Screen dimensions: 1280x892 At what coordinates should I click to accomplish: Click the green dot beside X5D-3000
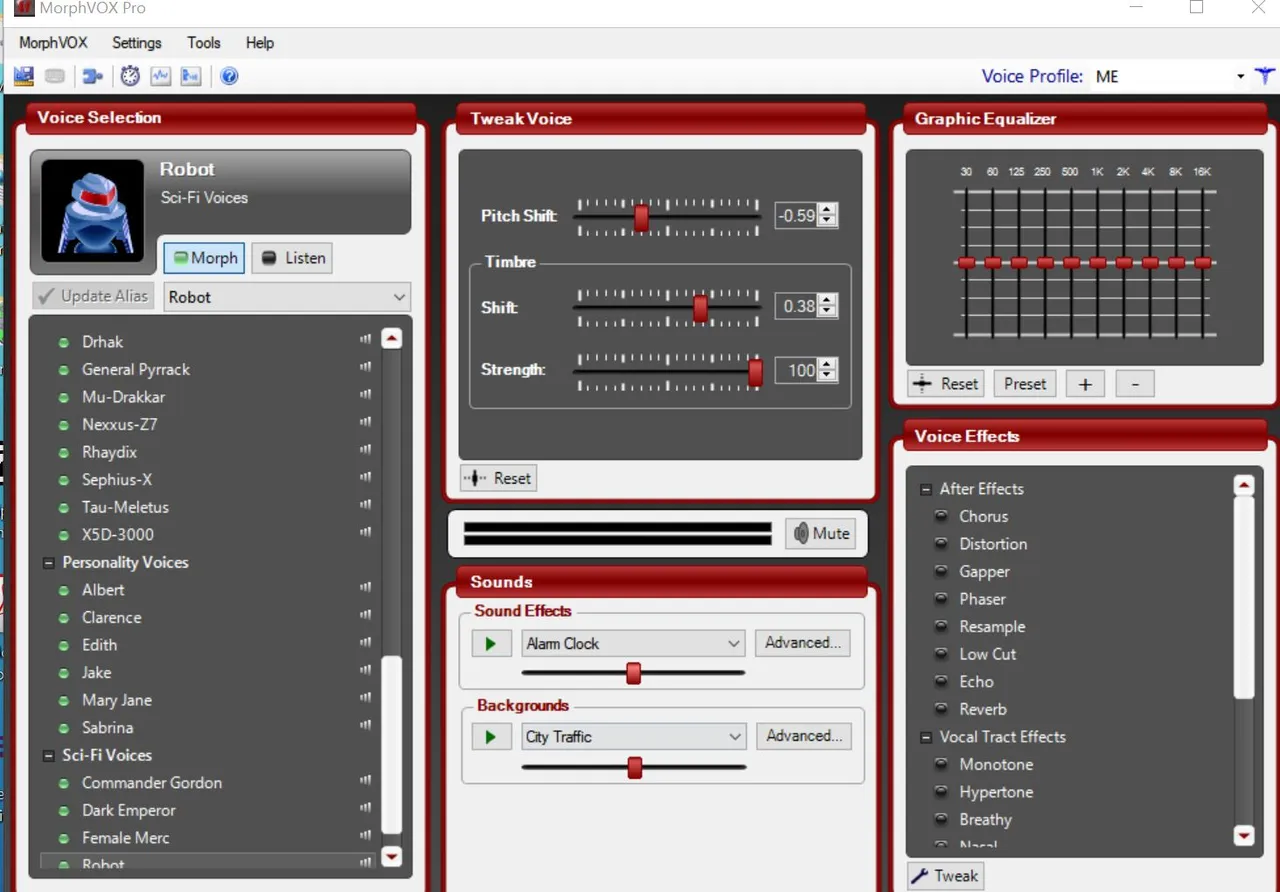point(64,535)
